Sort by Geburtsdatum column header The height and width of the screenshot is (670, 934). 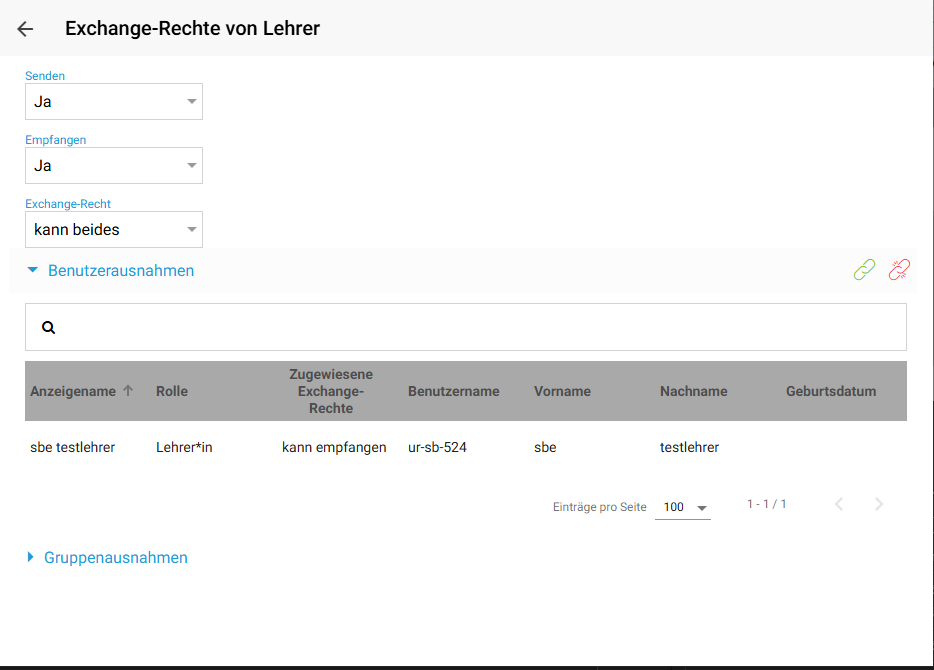(831, 391)
